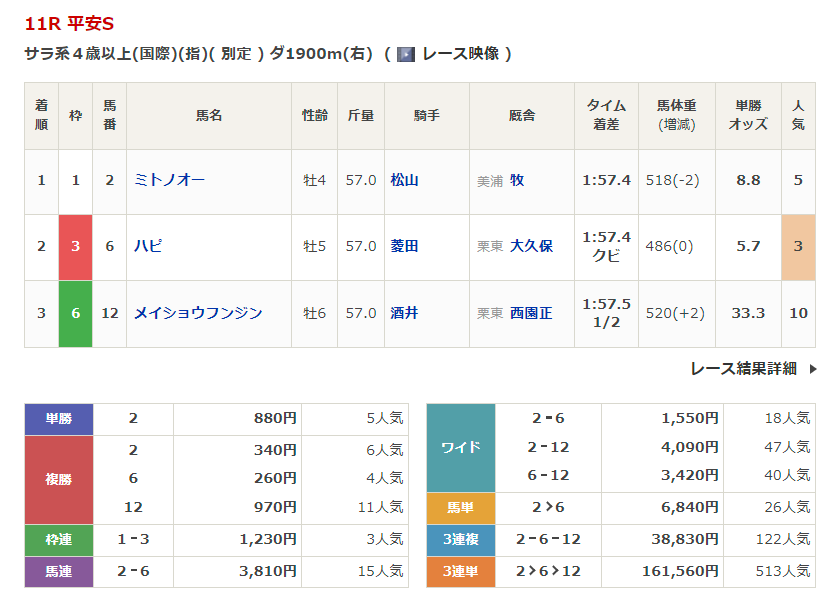Open trainer 西園正 stable link
Viewport: 837px width, 600px height.
[531, 313]
